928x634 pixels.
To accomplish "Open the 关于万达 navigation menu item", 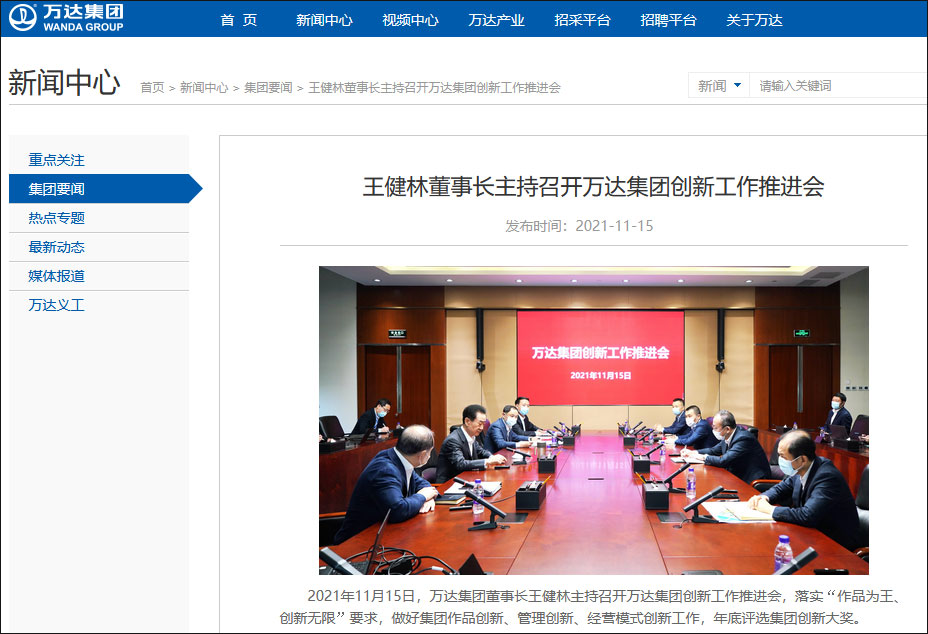I will [754, 20].
